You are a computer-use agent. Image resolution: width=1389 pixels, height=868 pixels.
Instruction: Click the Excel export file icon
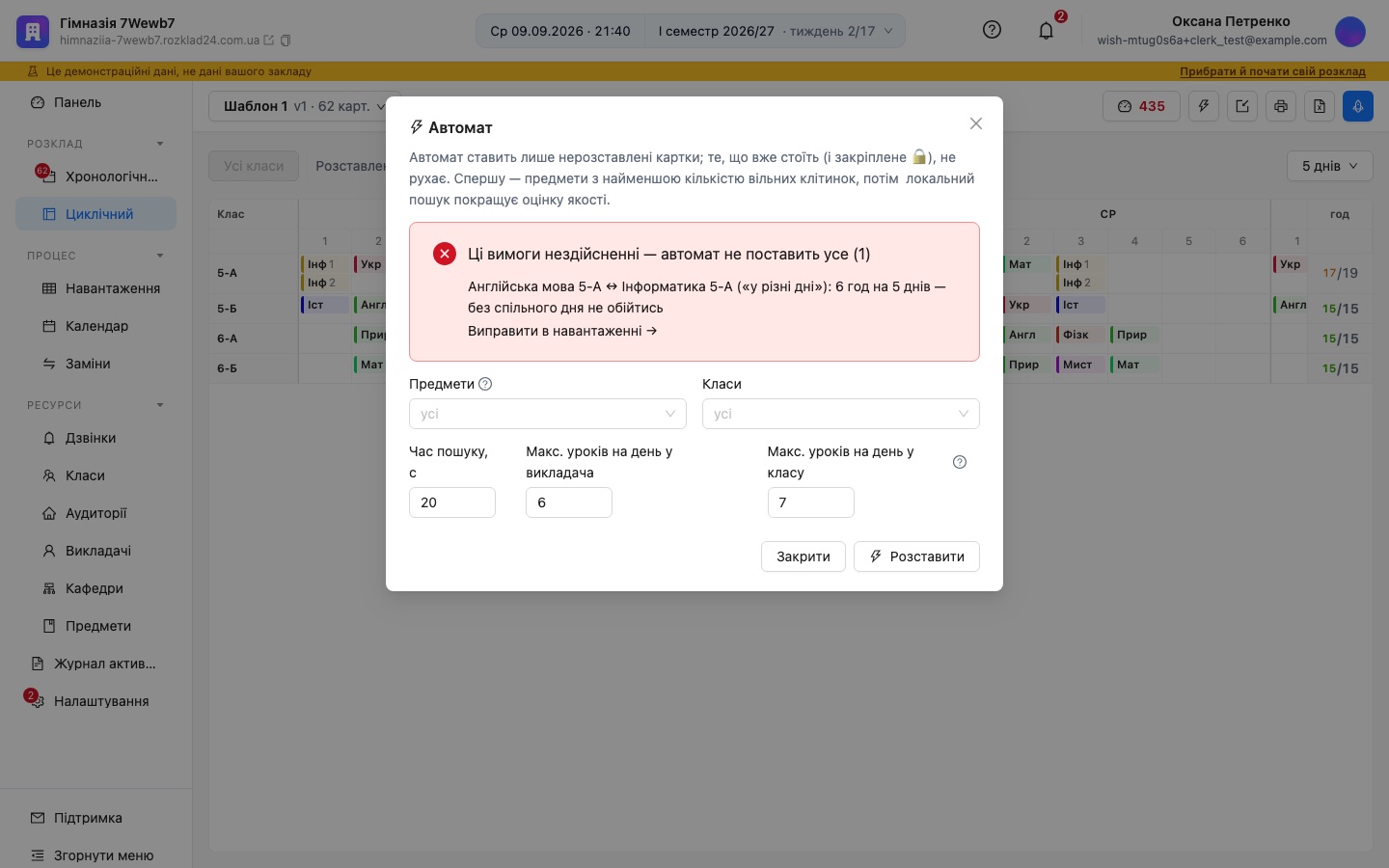[x=1320, y=106]
